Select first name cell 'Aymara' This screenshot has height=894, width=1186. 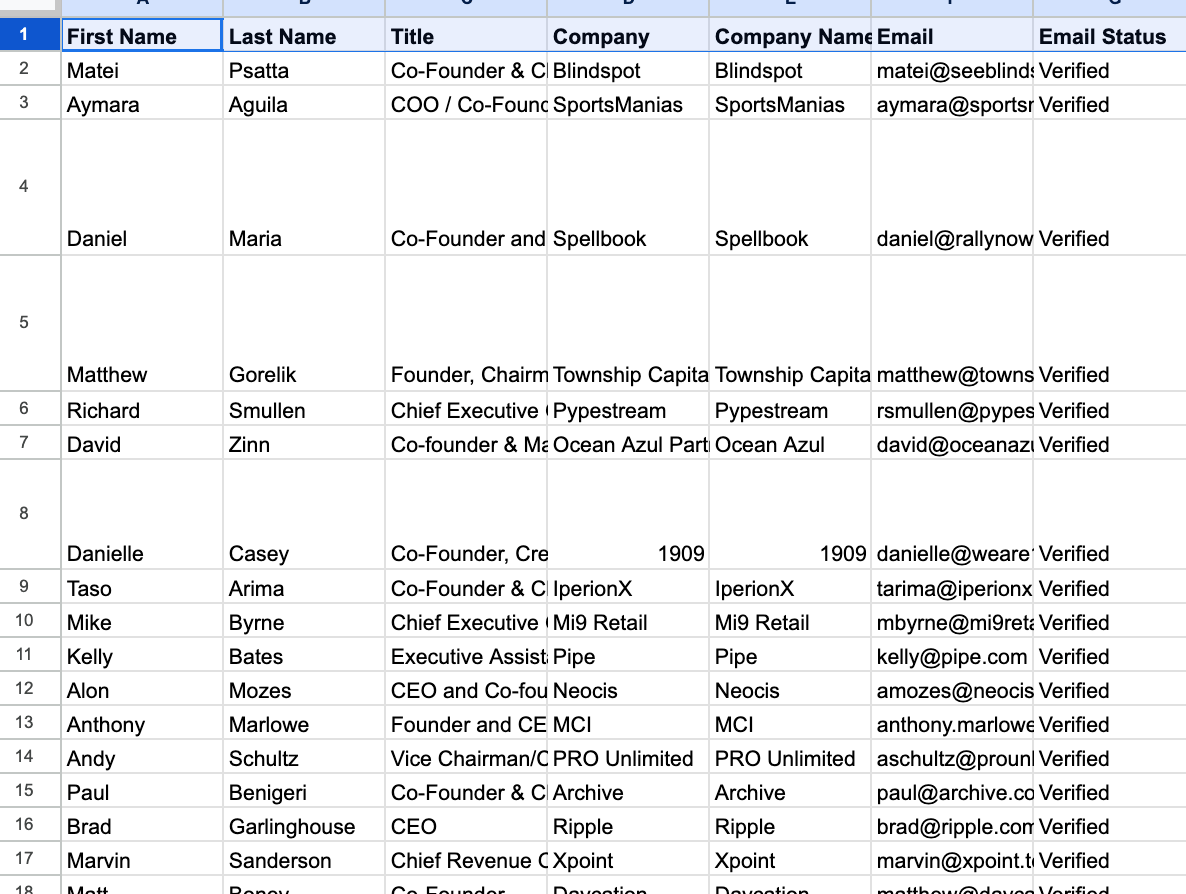point(142,103)
